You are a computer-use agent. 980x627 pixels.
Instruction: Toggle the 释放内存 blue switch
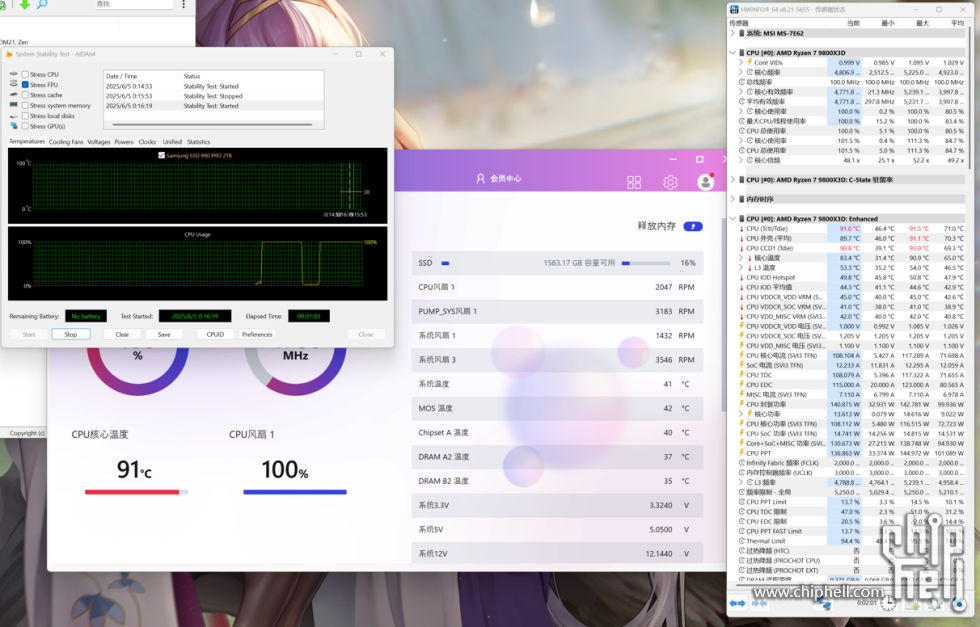pyautogui.click(x=692, y=226)
